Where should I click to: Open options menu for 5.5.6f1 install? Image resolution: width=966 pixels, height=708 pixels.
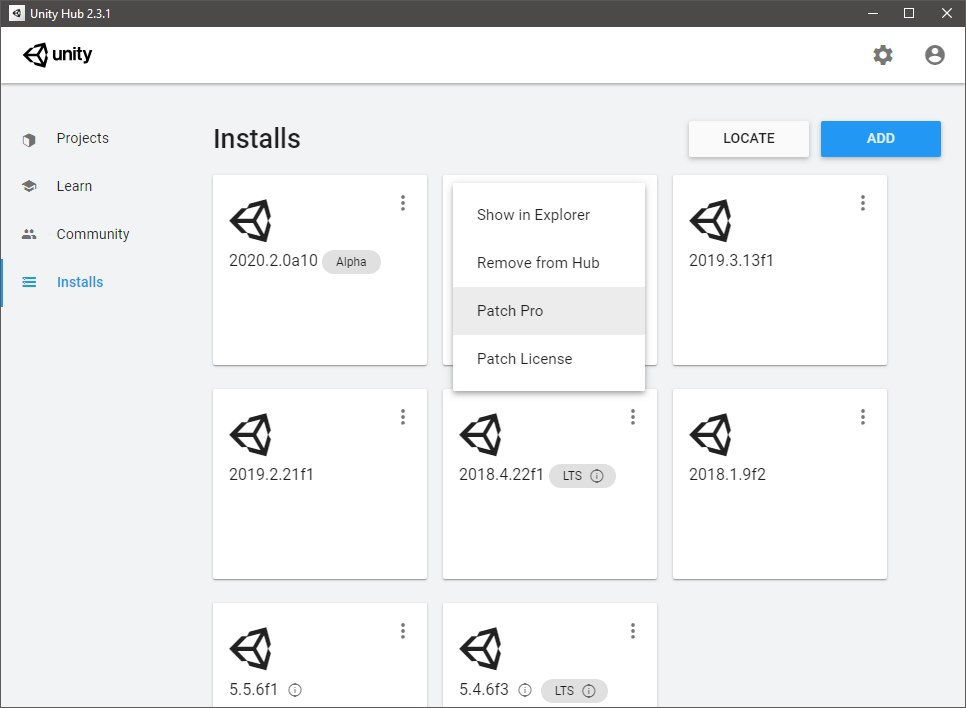click(x=403, y=631)
